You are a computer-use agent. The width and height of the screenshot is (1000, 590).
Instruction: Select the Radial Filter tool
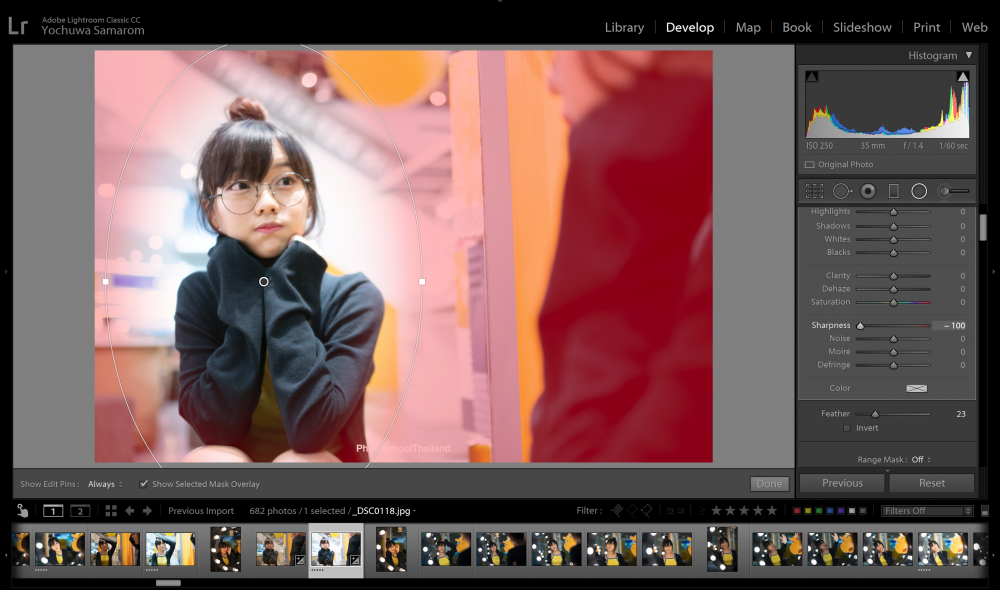click(x=919, y=191)
